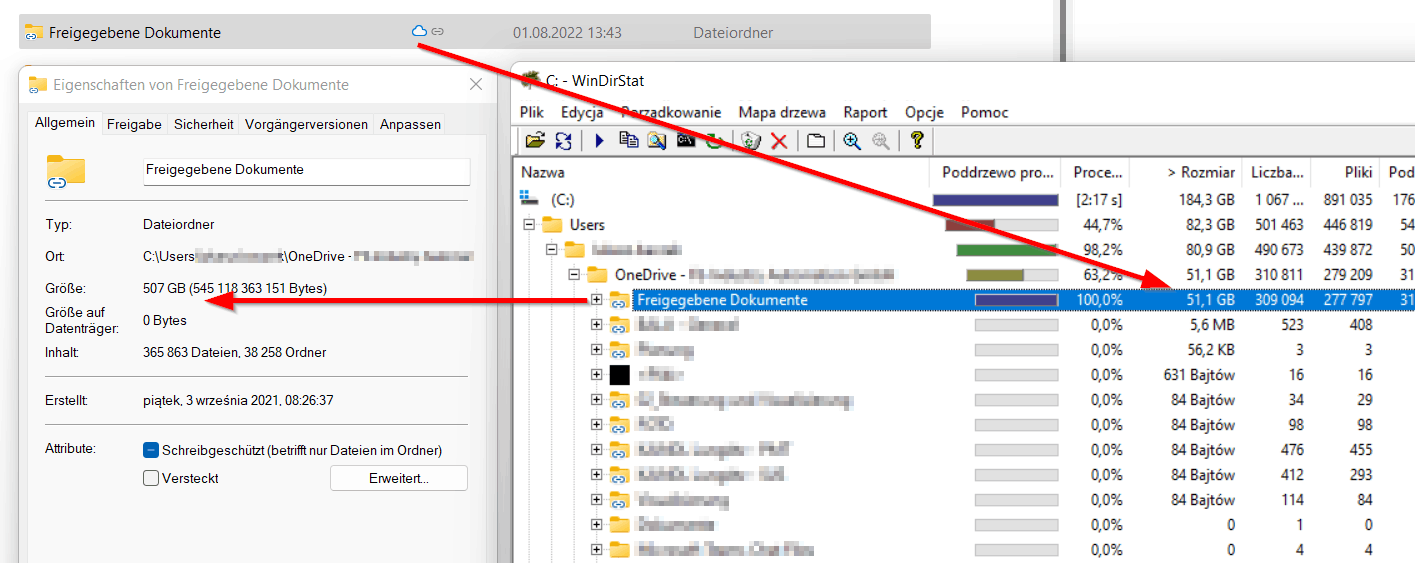This screenshot has width=1415, height=563.
Task: Collapse the OneDrive tree node
Action: [x=574, y=274]
